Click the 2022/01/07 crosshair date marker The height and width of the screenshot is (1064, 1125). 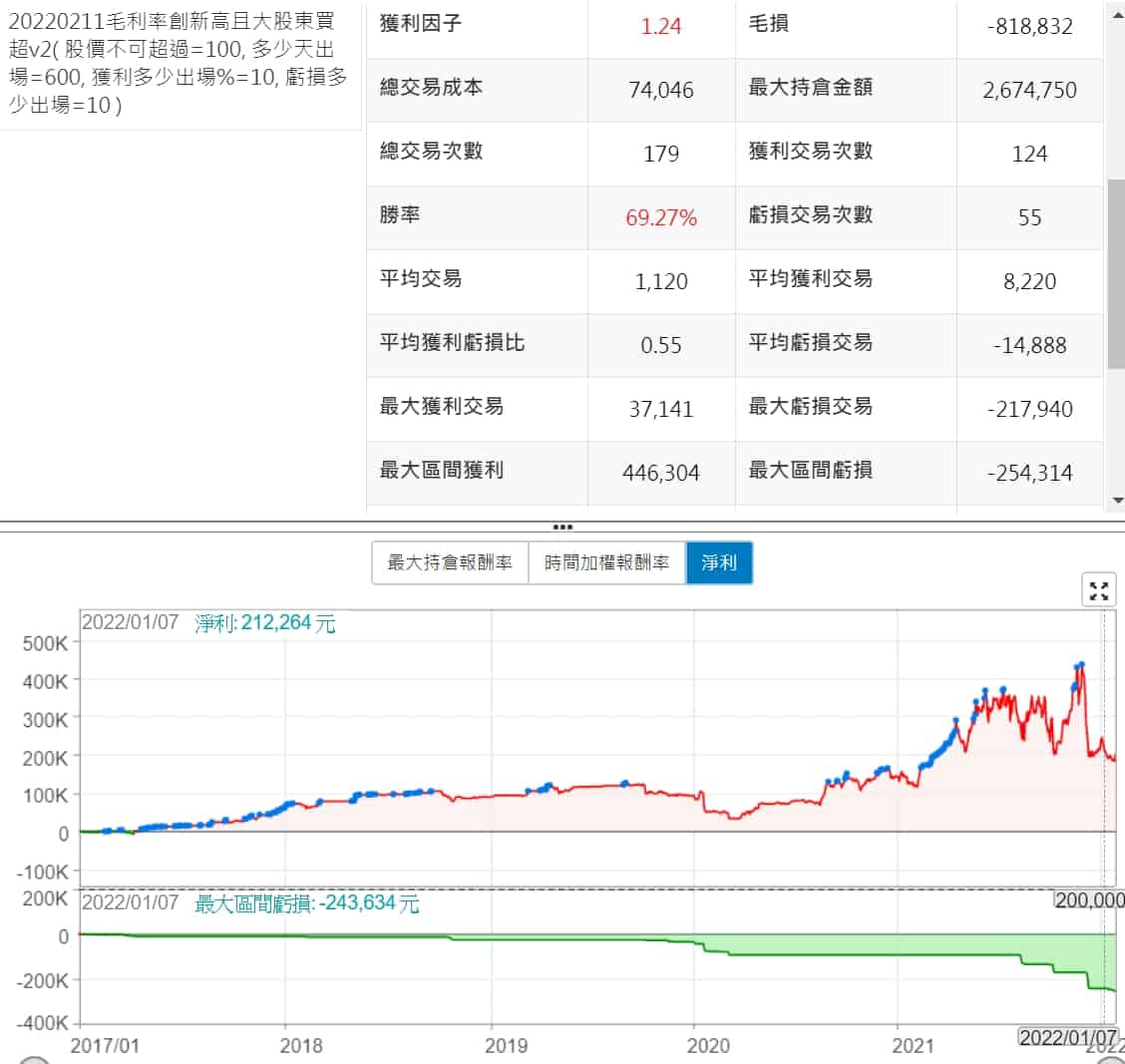click(x=1067, y=1037)
